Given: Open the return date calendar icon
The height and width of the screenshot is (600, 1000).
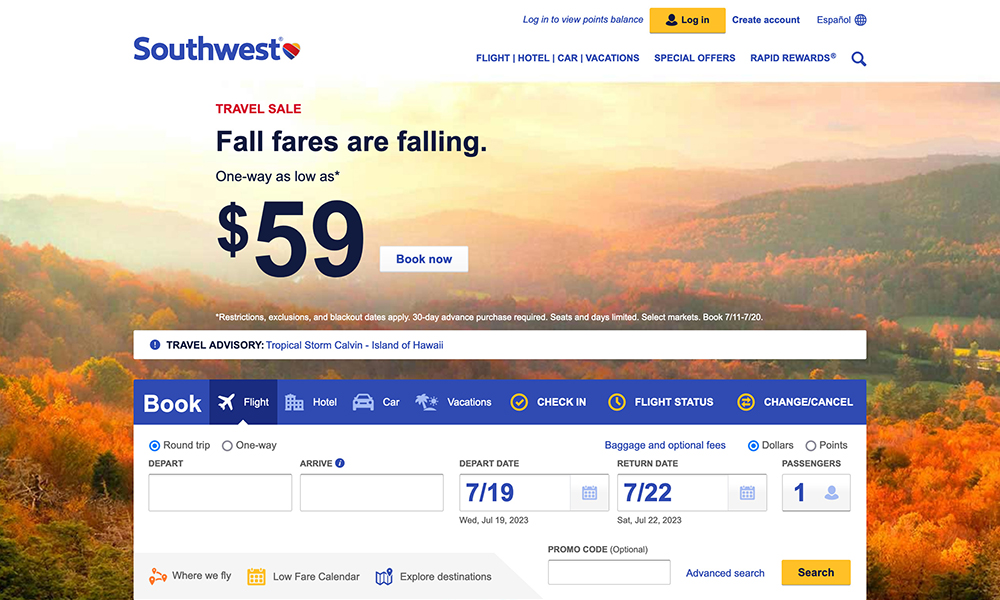Looking at the screenshot, I should [x=747, y=493].
